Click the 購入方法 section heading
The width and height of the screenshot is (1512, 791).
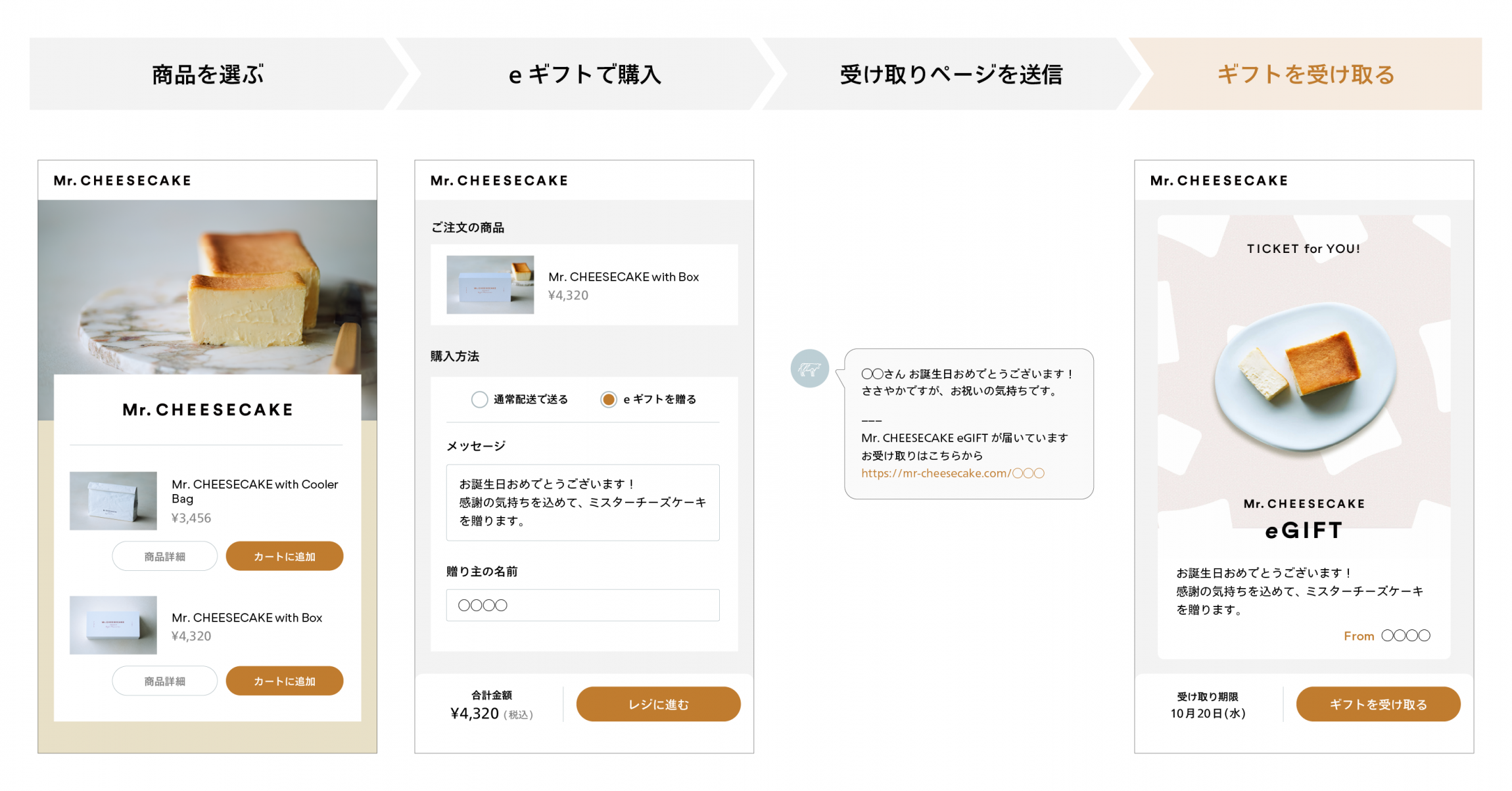455,356
